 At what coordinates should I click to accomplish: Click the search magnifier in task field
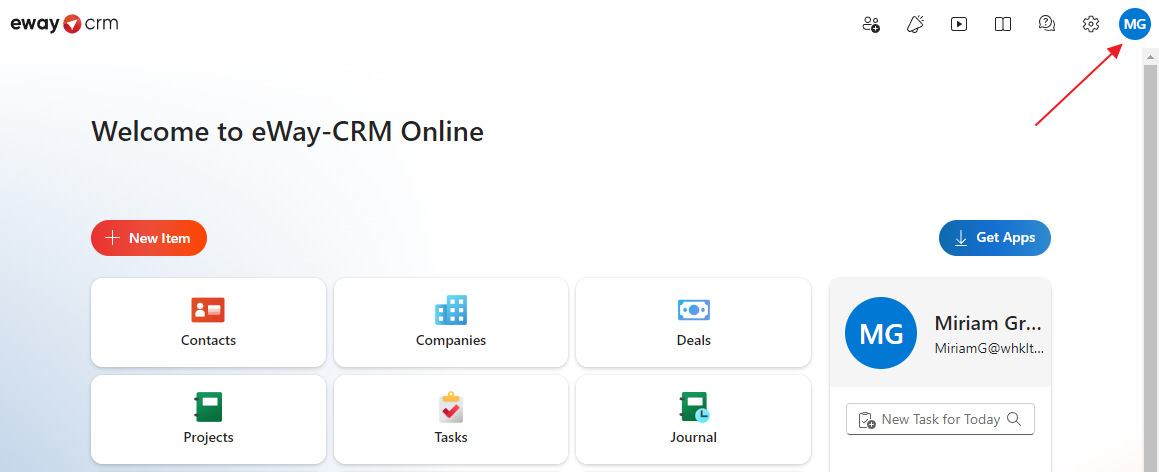click(1014, 419)
